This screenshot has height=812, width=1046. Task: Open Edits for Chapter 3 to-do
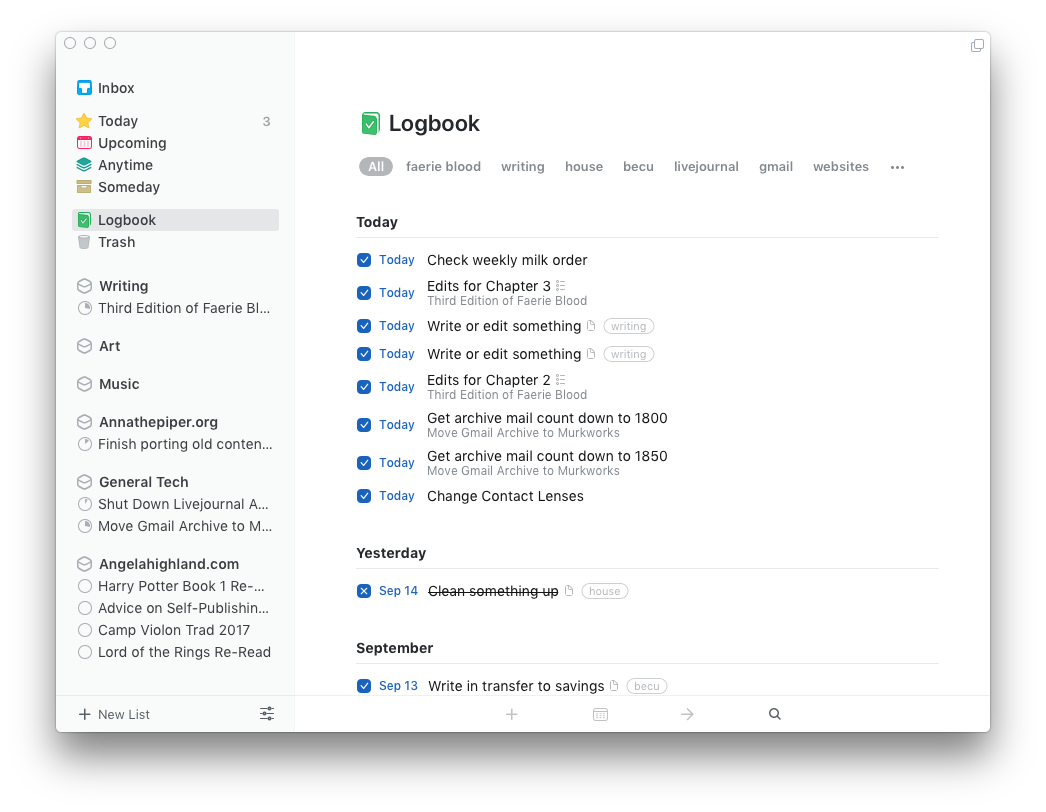(x=488, y=286)
